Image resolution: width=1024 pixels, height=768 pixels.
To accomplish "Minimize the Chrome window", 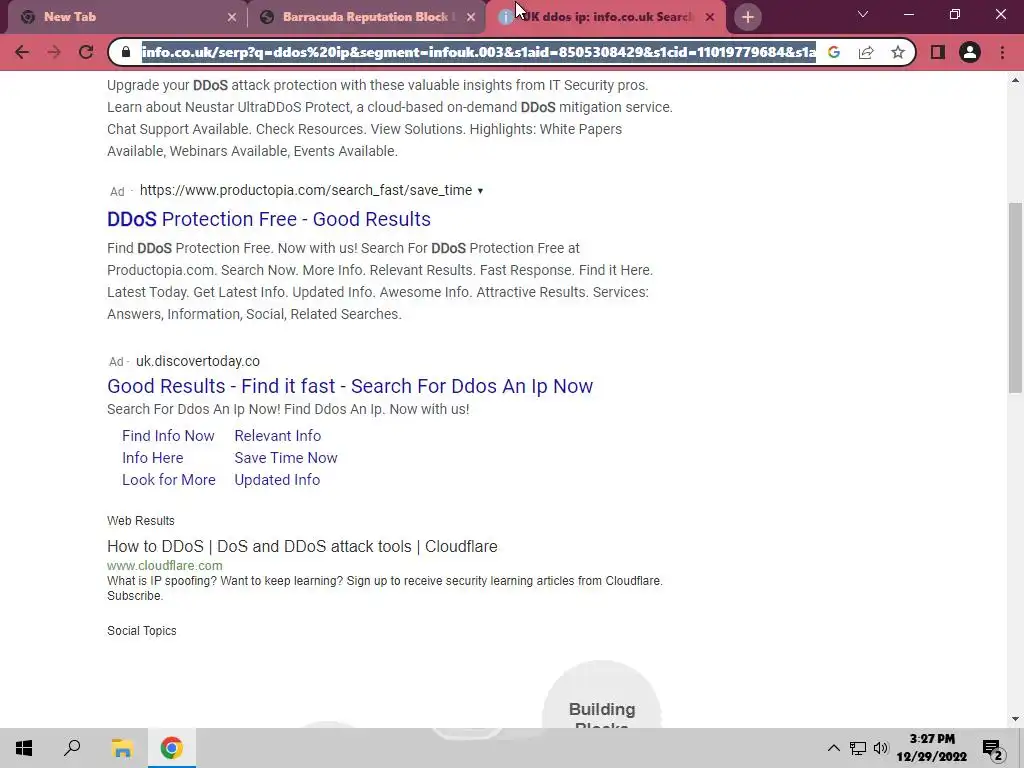I will (x=908, y=14).
